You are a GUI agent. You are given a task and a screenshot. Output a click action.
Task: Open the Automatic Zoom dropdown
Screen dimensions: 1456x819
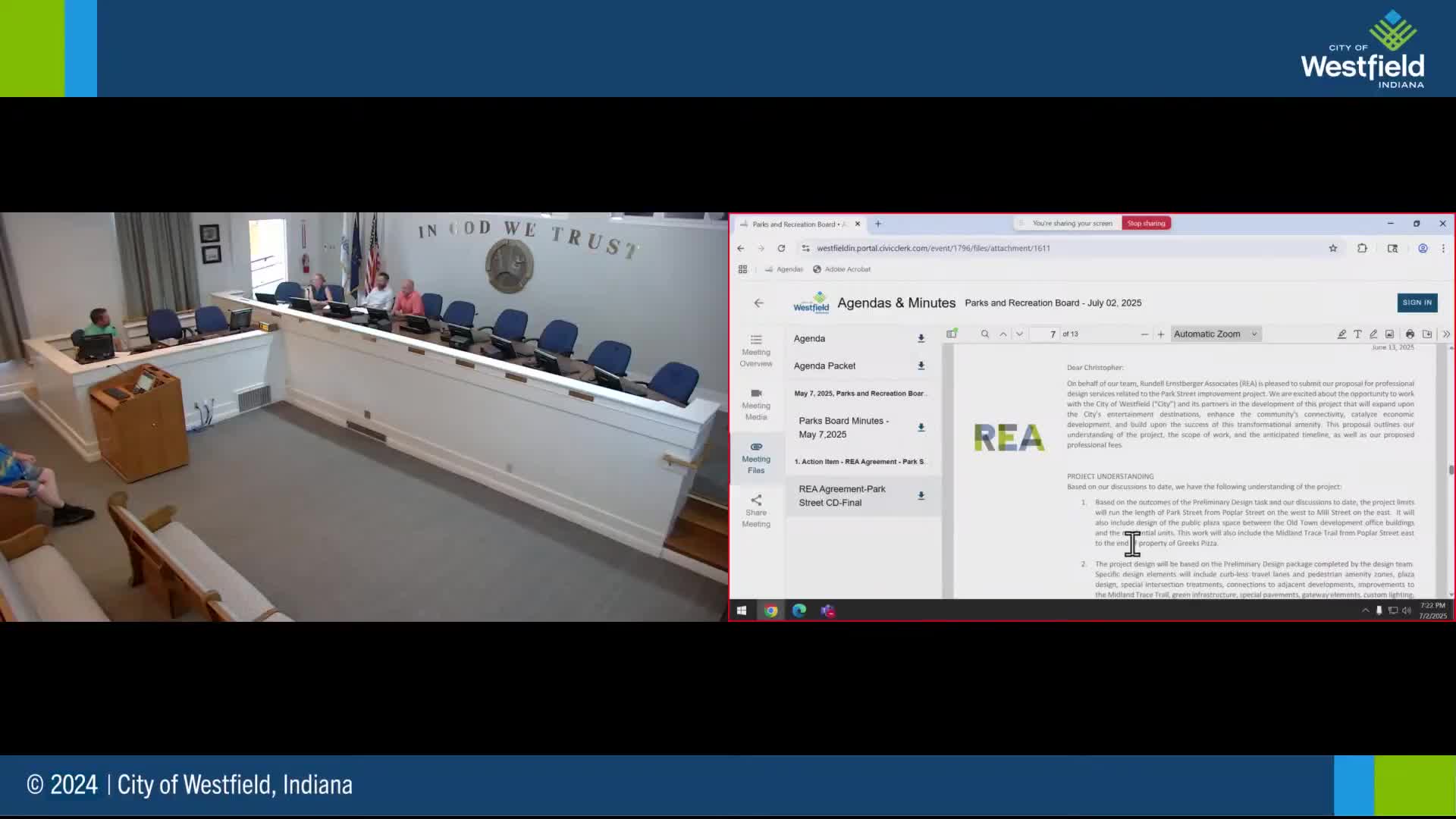pyautogui.click(x=1216, y=334)
